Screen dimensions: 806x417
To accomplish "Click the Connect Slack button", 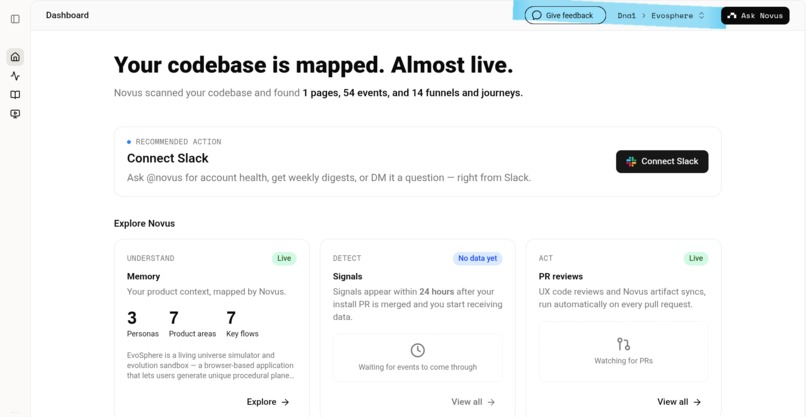I will 662,161.
